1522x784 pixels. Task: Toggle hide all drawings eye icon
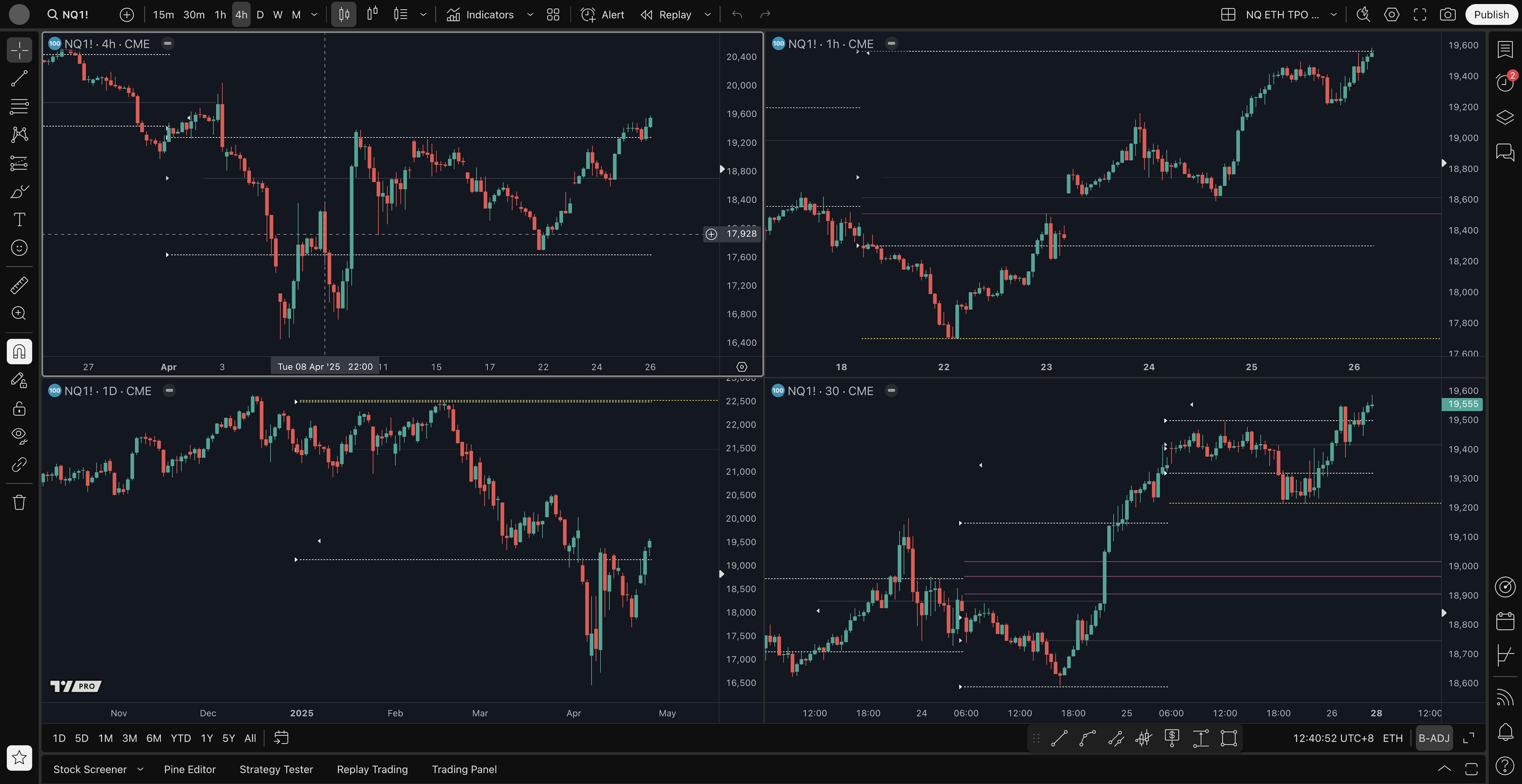(x=19, y=436)
